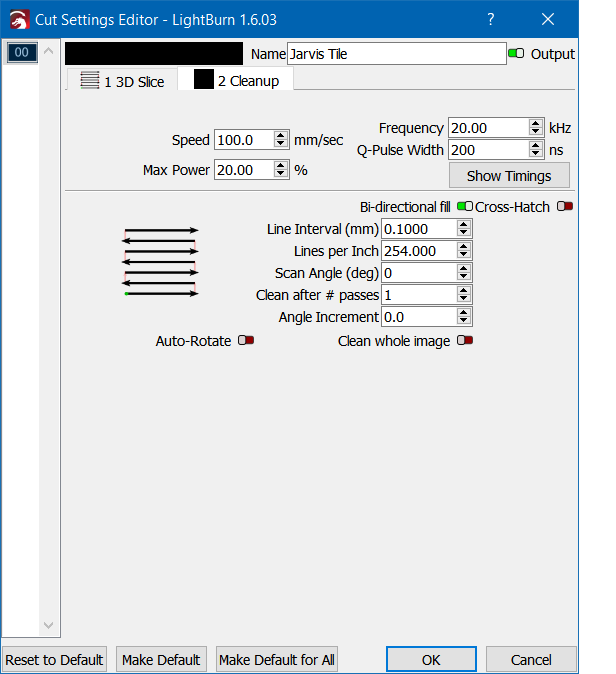Click the layer list scroll down arrow
This screenshot has width=616, height=674.
49,625
